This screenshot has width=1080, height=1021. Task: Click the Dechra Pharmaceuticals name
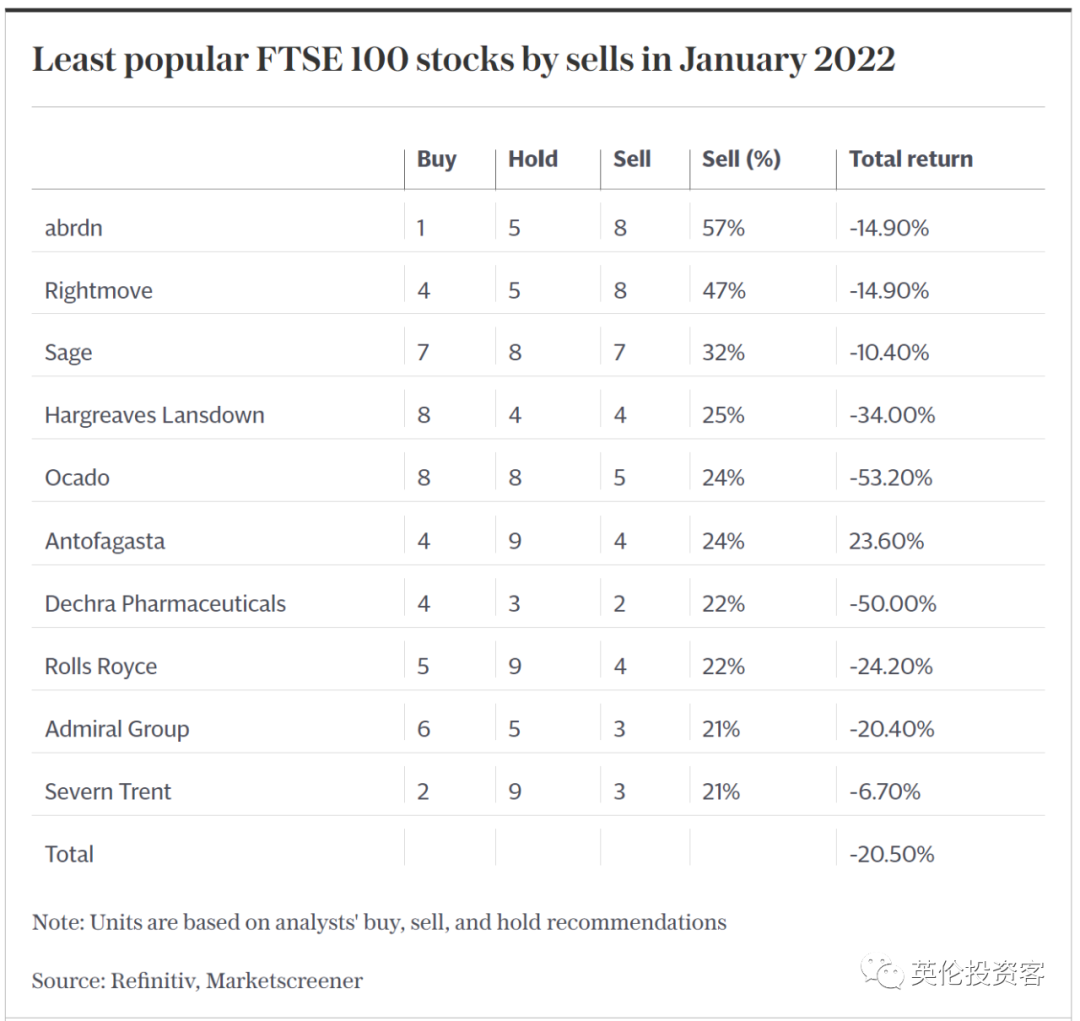165,604
